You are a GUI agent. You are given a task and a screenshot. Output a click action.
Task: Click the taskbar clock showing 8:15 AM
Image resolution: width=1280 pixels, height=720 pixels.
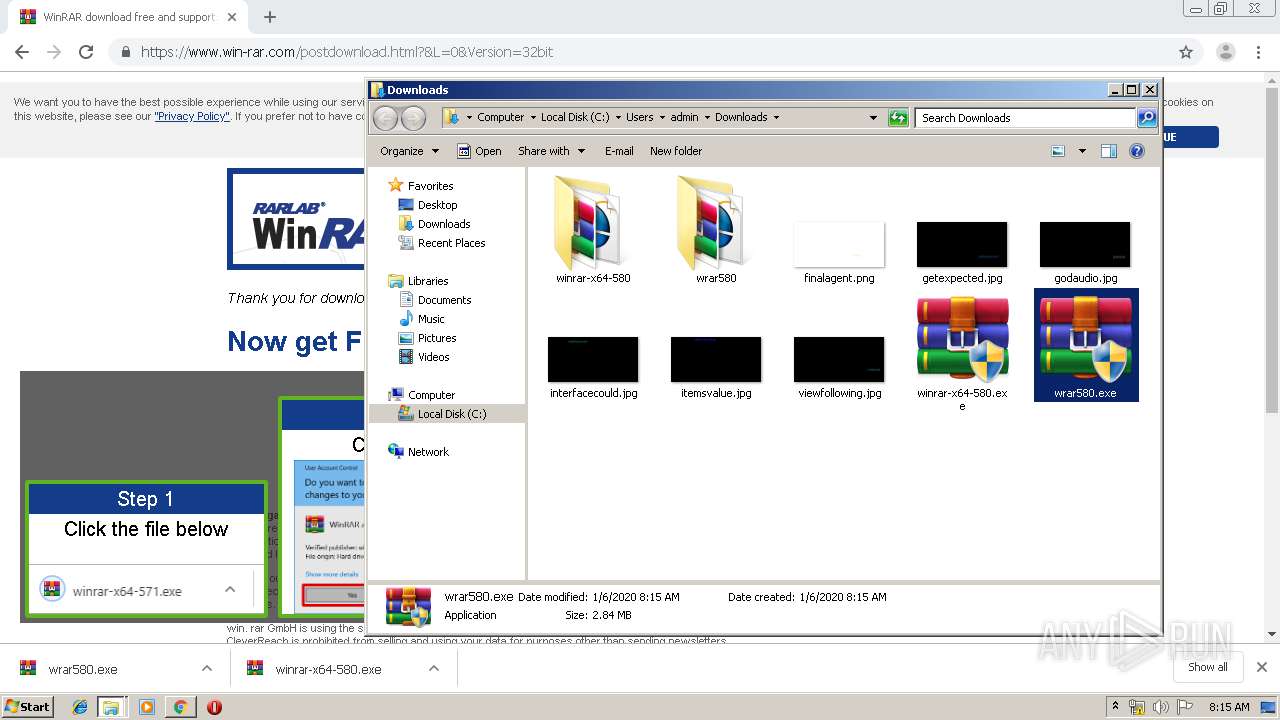click(x=1229, y=707)
